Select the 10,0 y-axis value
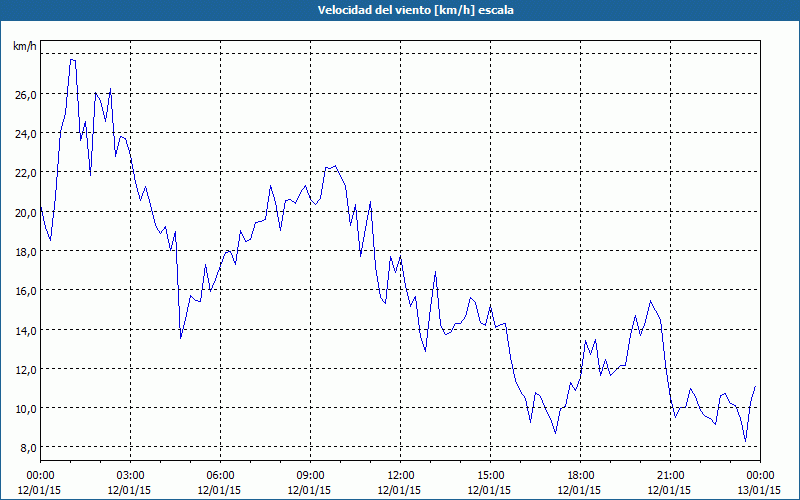800x500 pixels. point(26,409)
